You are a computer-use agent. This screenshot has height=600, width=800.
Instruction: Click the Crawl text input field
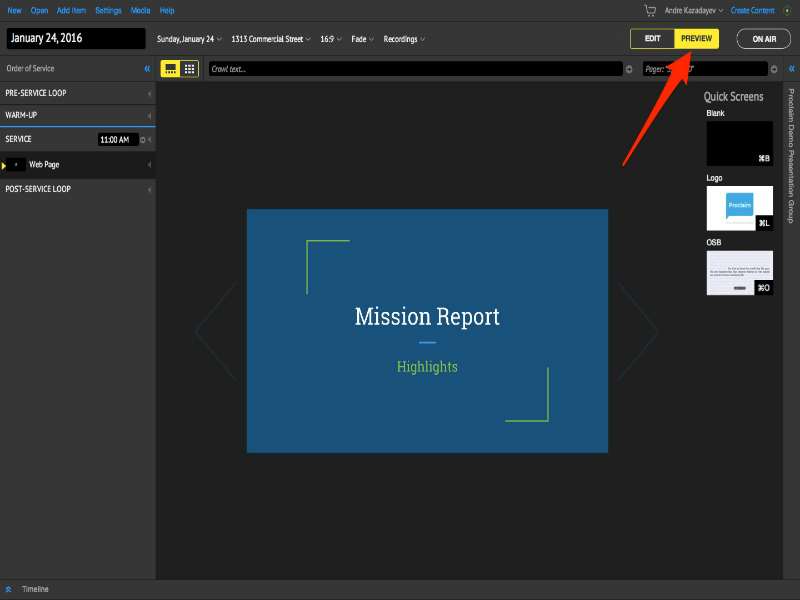click(x=414, y=69)
